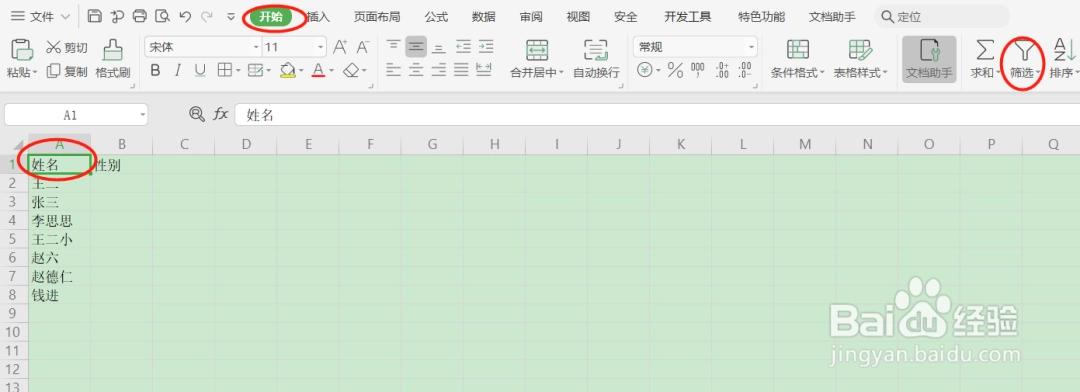Center text horizontally
Screen dimensions: 1080x392
(x=416, y=70)
